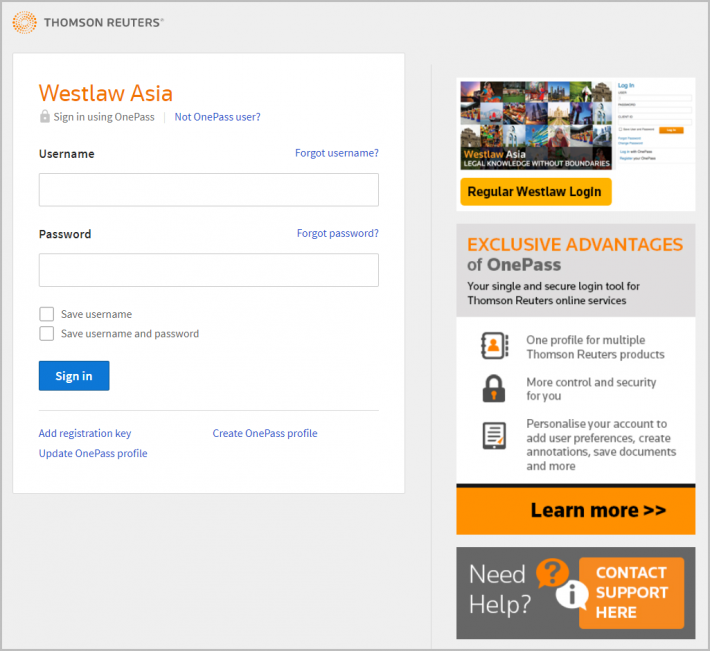Focus the Username input field
This screenshot has width=710, height=651.
[x=209, y=190]
